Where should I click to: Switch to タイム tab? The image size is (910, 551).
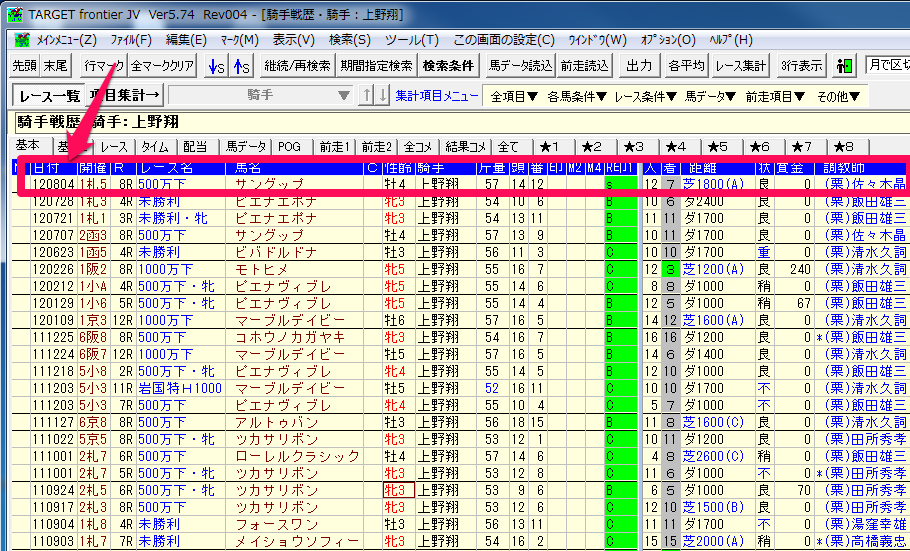click(x=156, y=147)
